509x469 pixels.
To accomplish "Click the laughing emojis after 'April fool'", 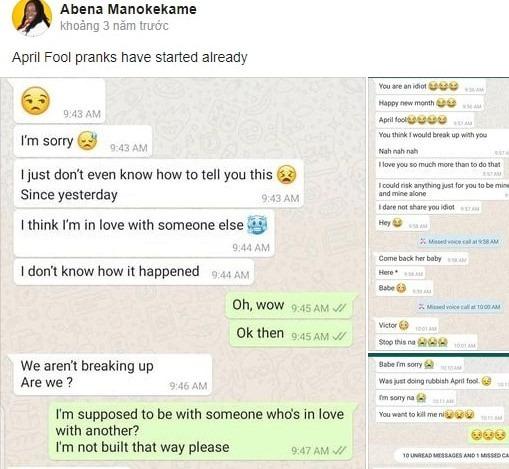I will (427, 119).
